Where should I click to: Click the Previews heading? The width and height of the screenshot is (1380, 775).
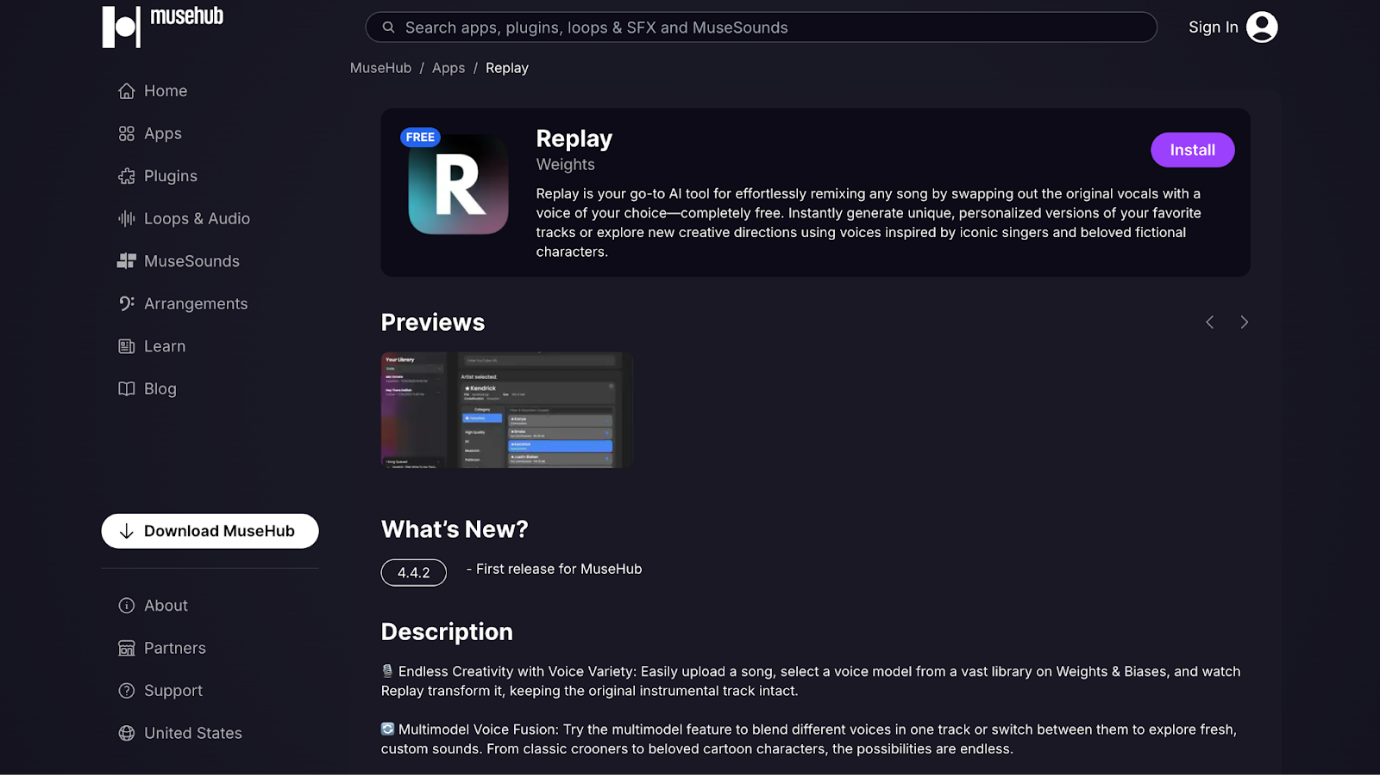433,322
